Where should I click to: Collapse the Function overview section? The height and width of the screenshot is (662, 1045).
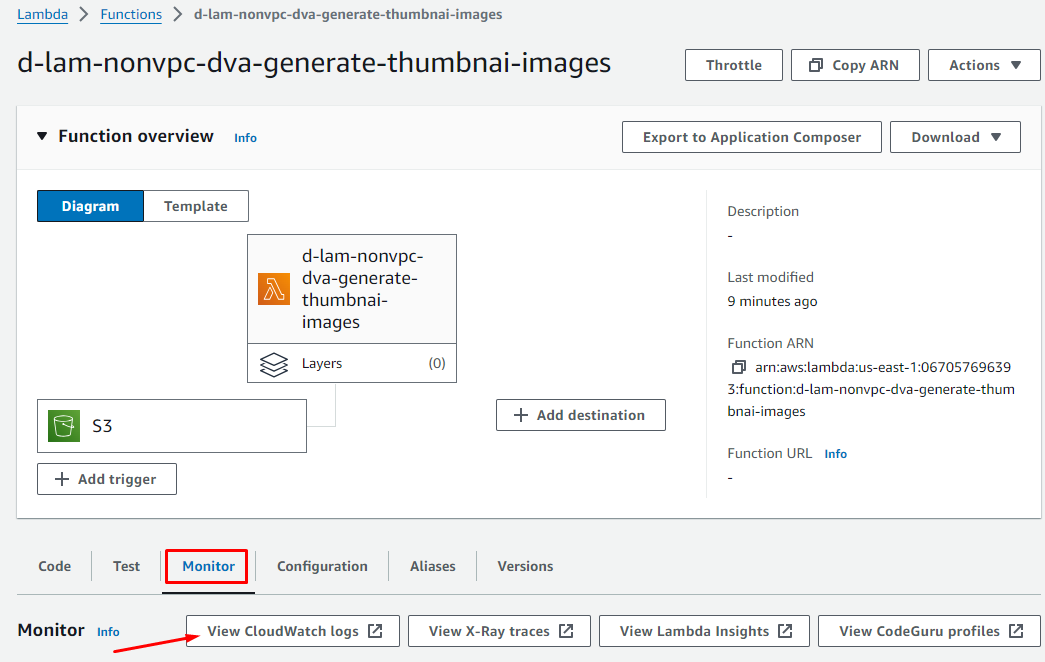(x=42, y=136)
